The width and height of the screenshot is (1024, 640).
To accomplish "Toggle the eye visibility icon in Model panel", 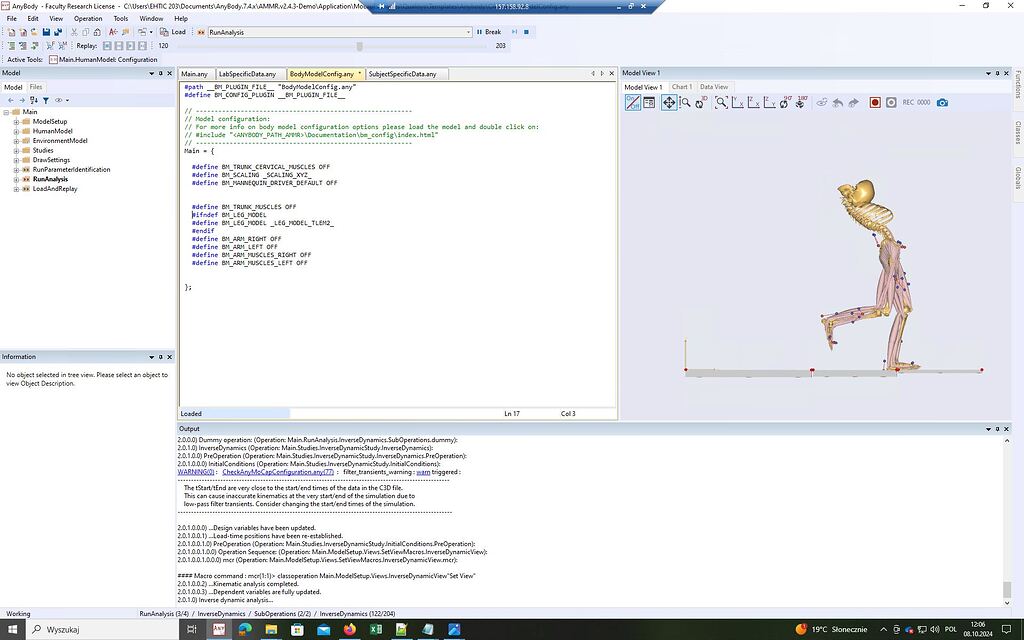I will [58, 100].
